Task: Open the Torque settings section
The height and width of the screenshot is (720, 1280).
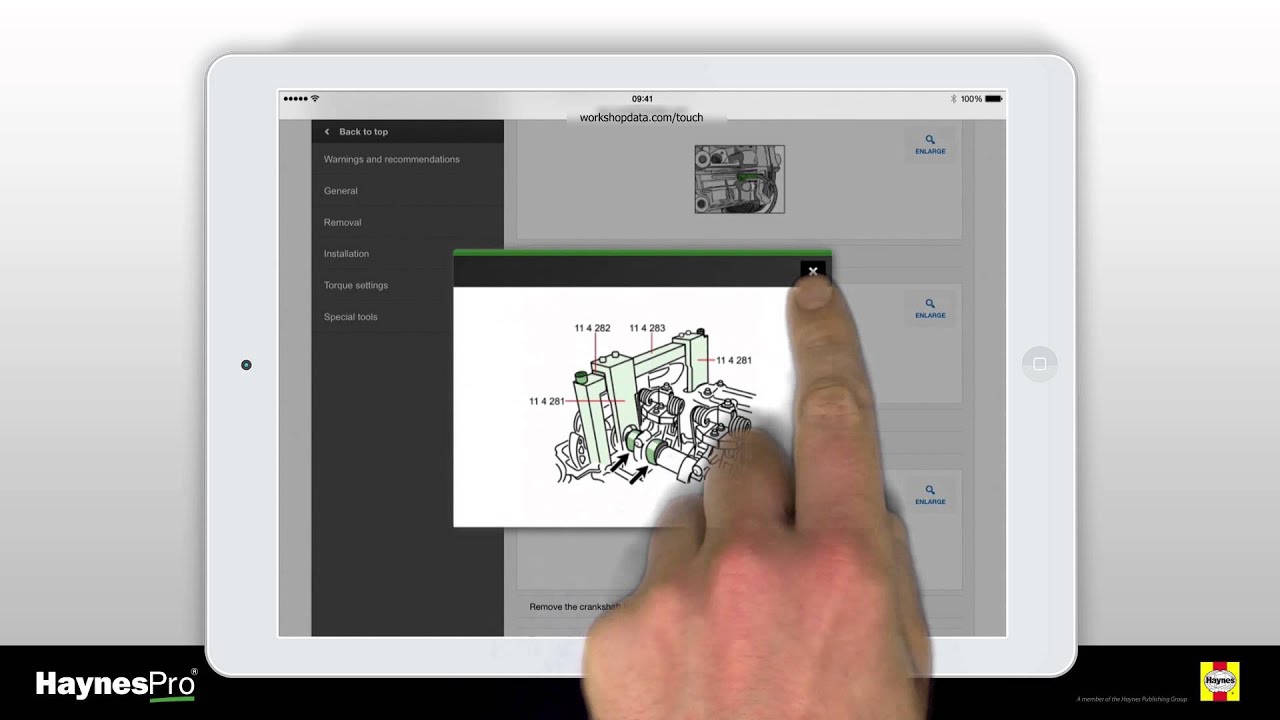Action: click(407, 285)
